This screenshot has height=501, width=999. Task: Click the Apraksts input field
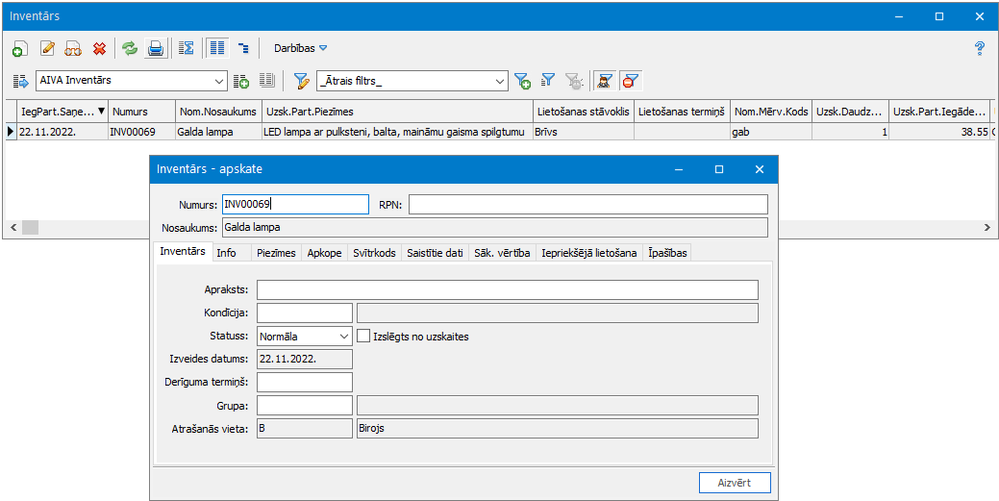(507, 290)
